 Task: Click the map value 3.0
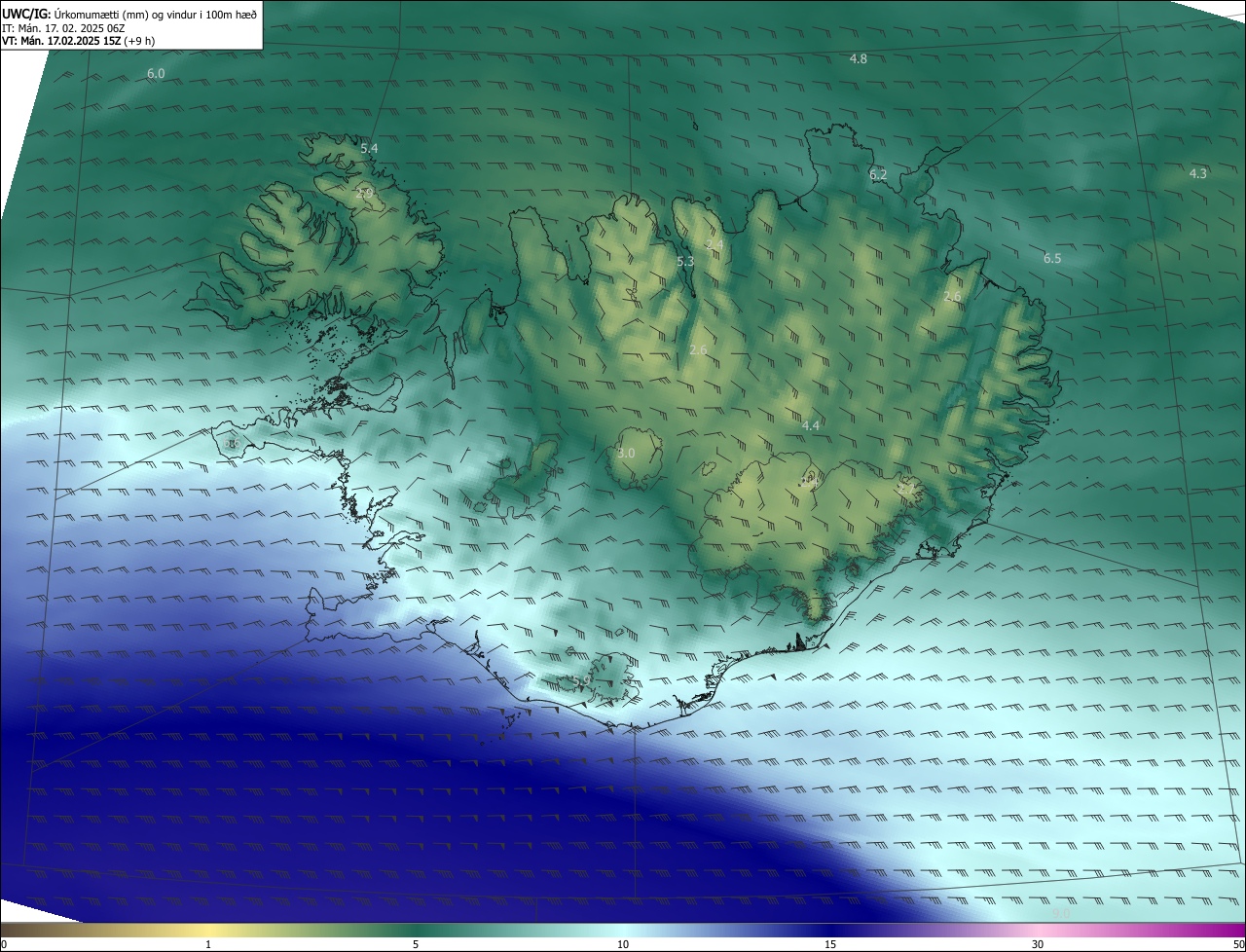(x=626, y=454)
